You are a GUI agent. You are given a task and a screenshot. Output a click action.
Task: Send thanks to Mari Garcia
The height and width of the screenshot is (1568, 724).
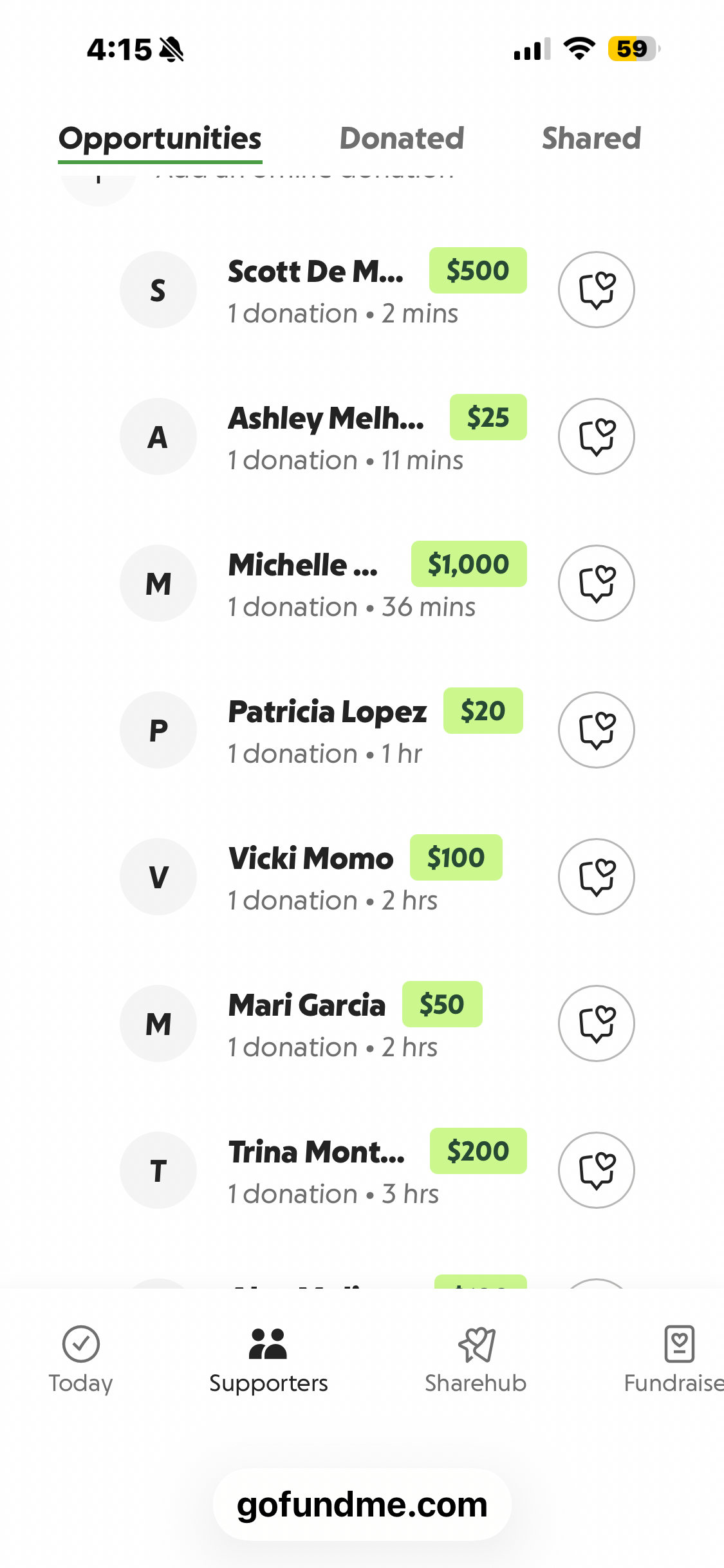[x=596, y=1023]
